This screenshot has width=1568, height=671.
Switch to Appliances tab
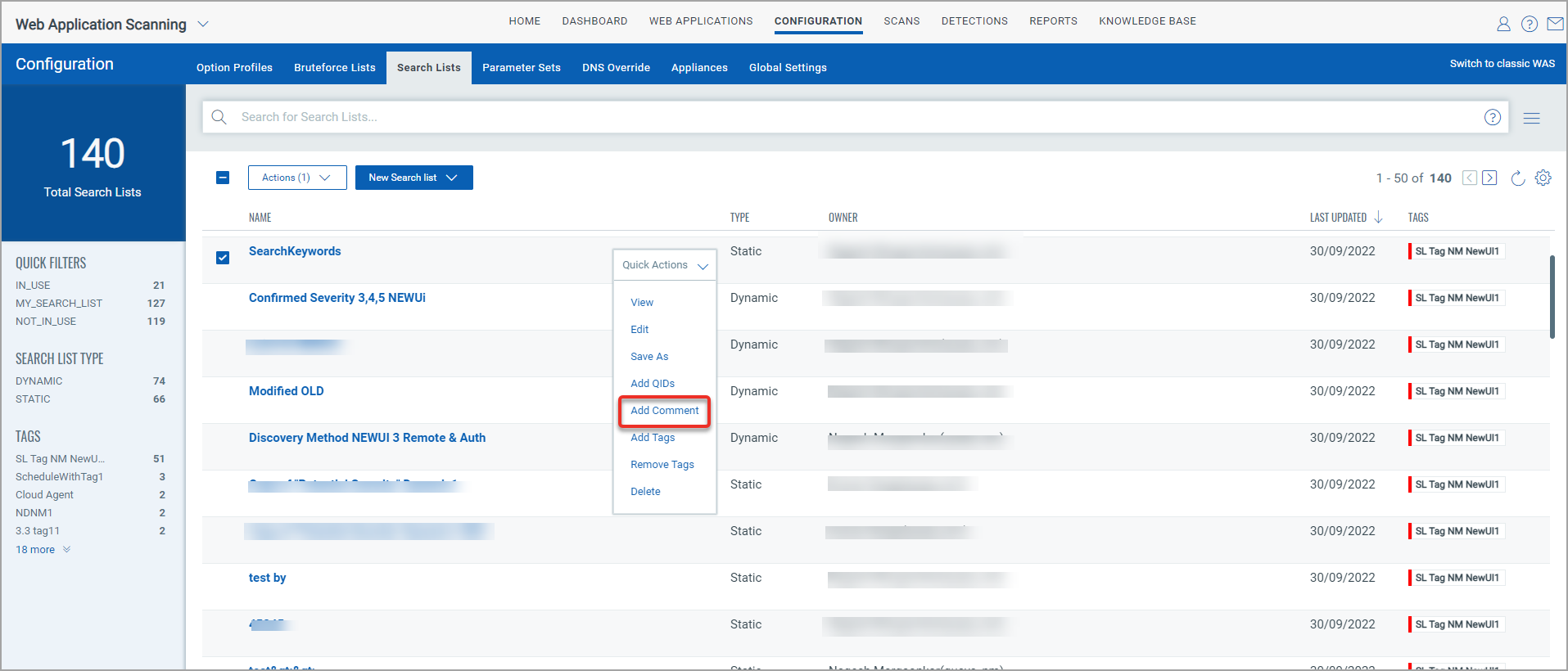[x=699, y=68]
